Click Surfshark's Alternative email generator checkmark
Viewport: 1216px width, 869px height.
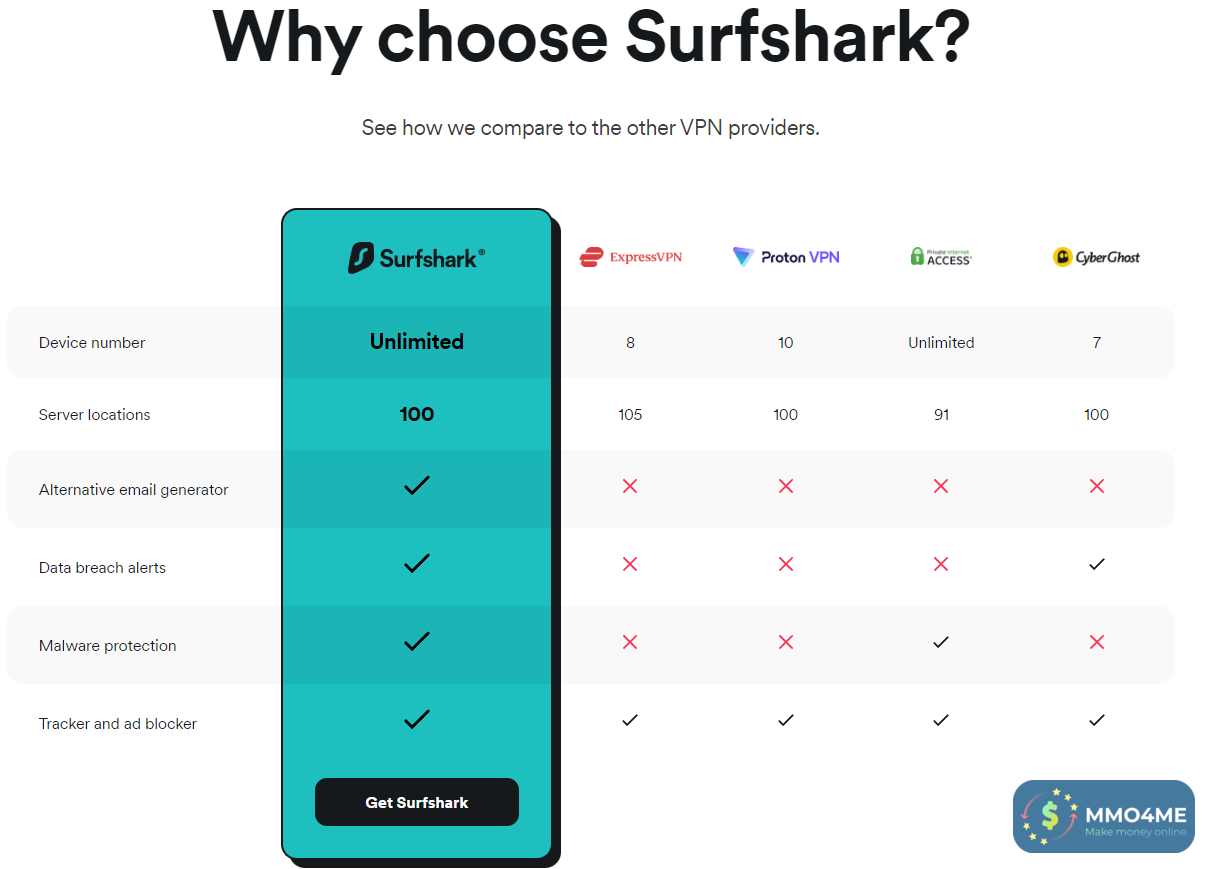[416, 486]
